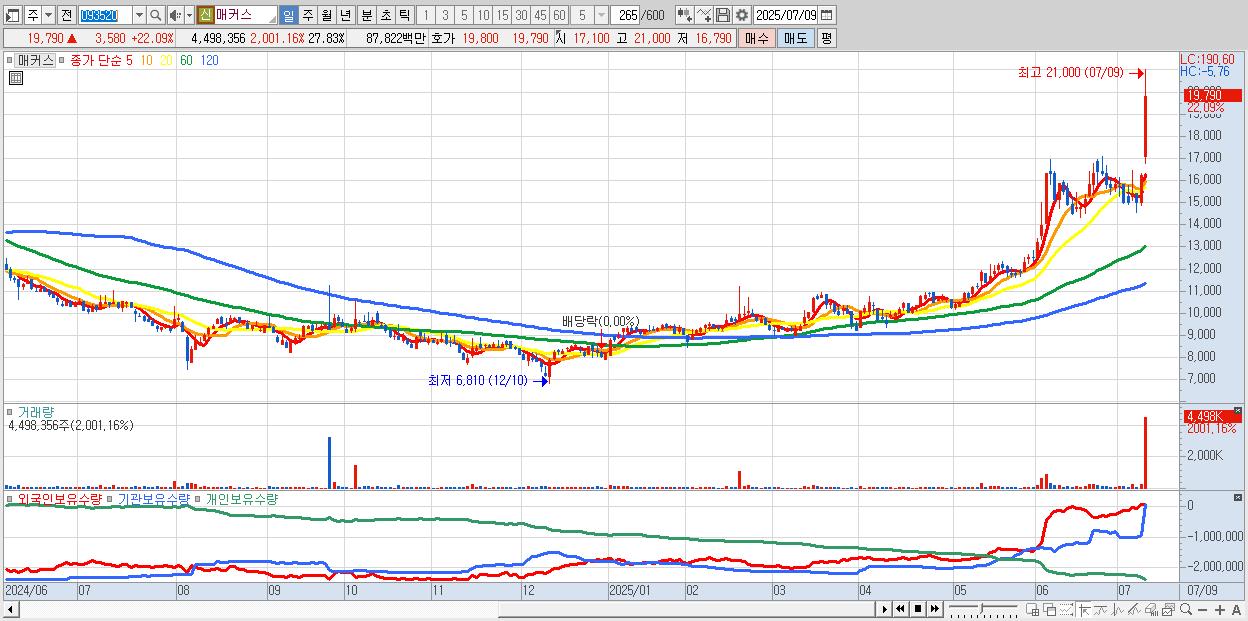Click the stock code input field 093520
The height and width of the screenshot is (621, 1248).
point(105,15)
